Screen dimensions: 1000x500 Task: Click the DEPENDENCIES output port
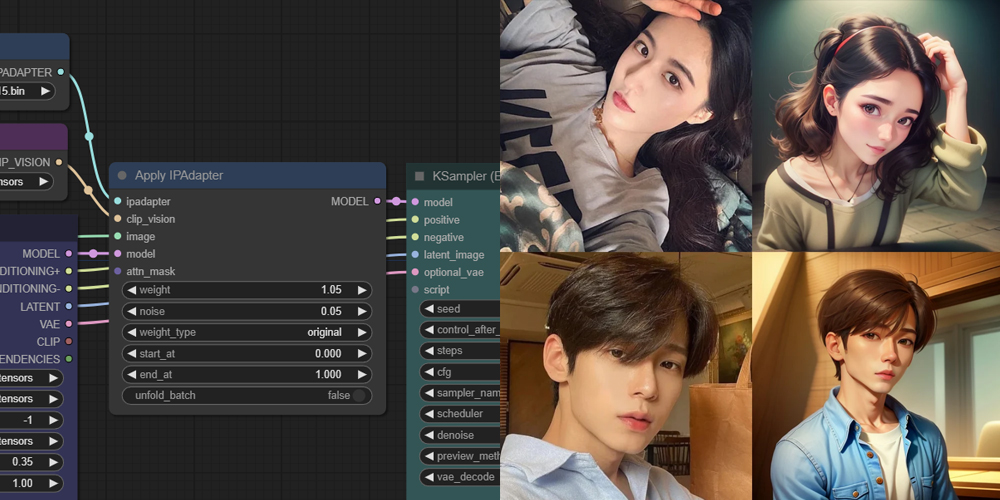[x=69, y=359]
